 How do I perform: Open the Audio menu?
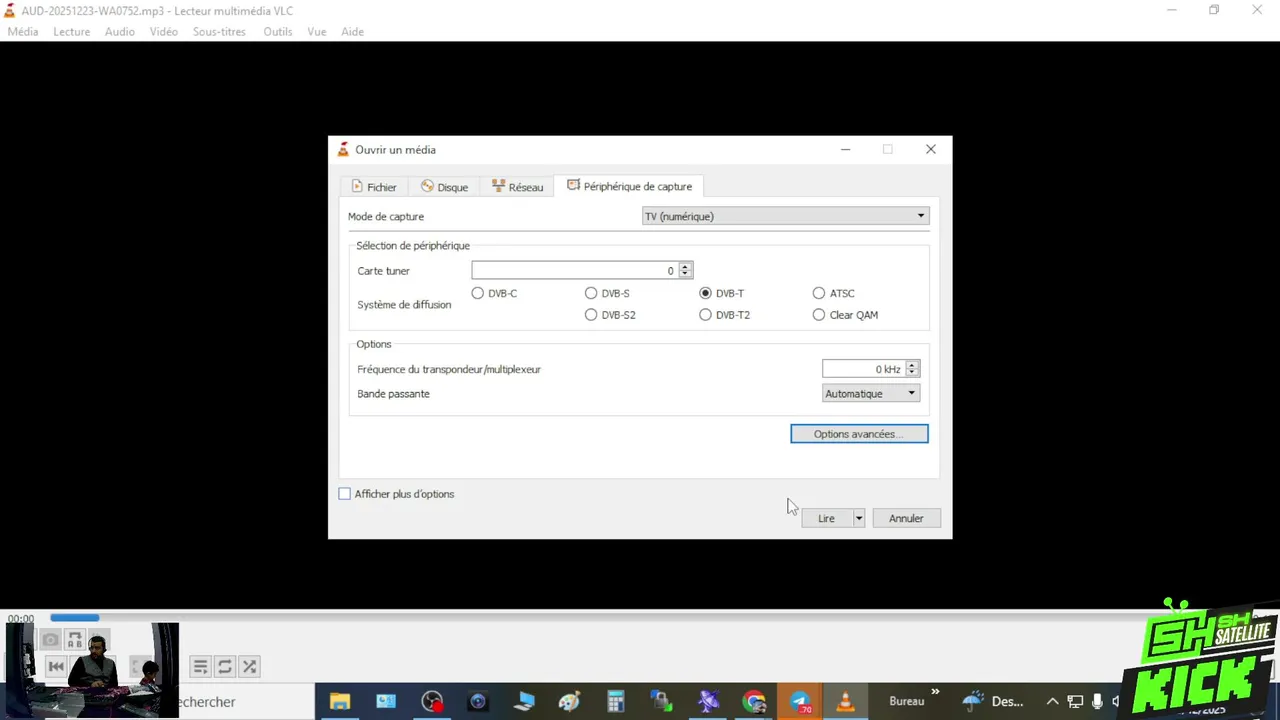tap(119, 32)
